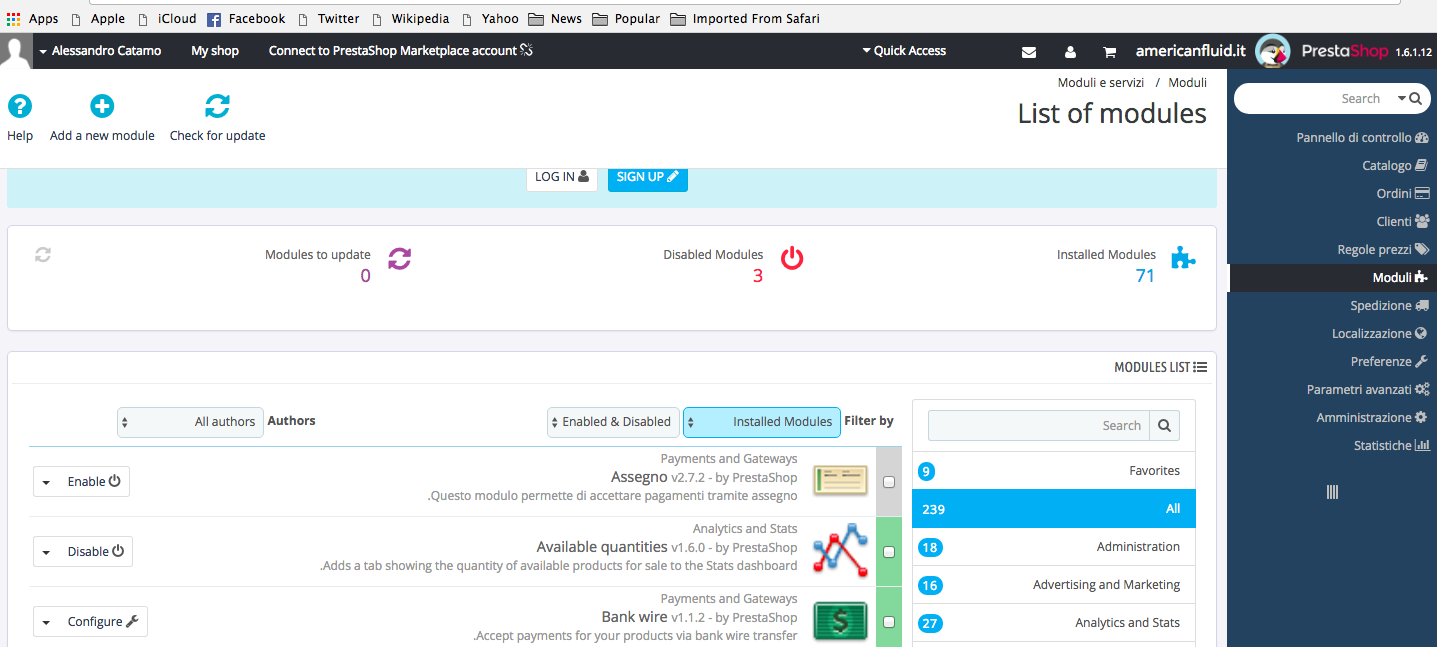Open the sidebar search magnifier dropdown
Screen dimensions: 1437x647
click(1408, 98)
